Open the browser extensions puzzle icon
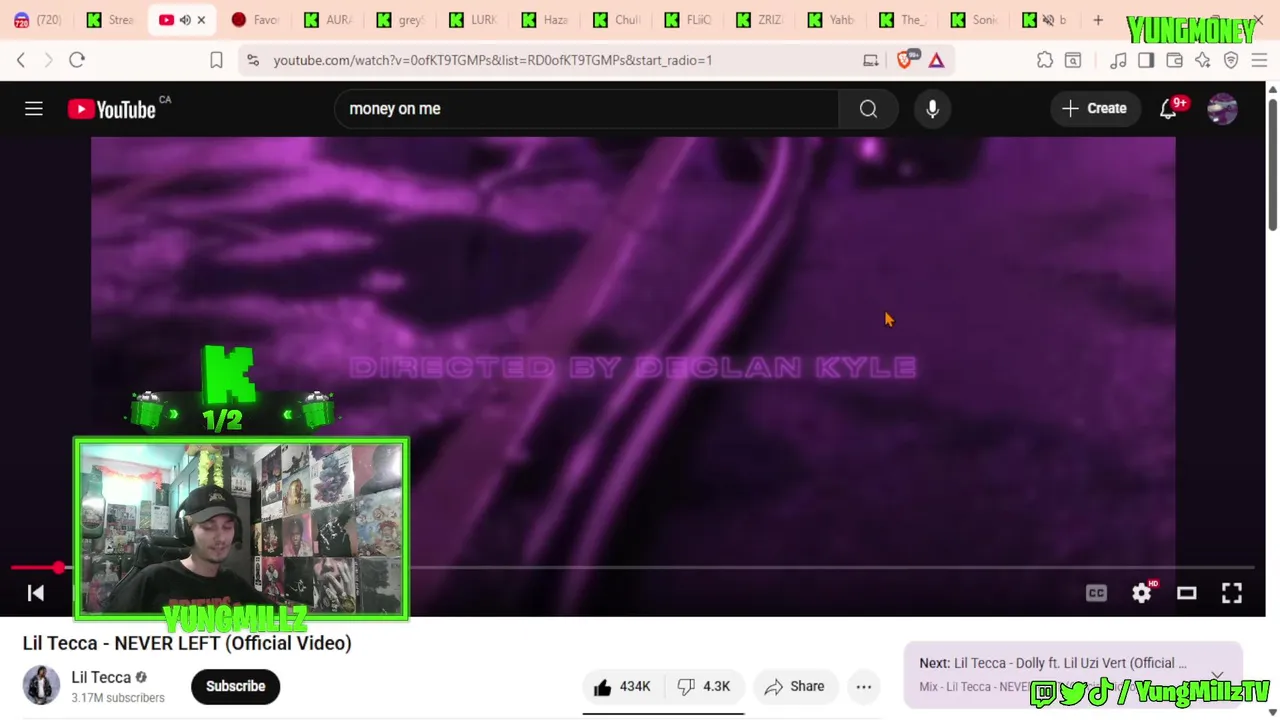 point(1045,60)
